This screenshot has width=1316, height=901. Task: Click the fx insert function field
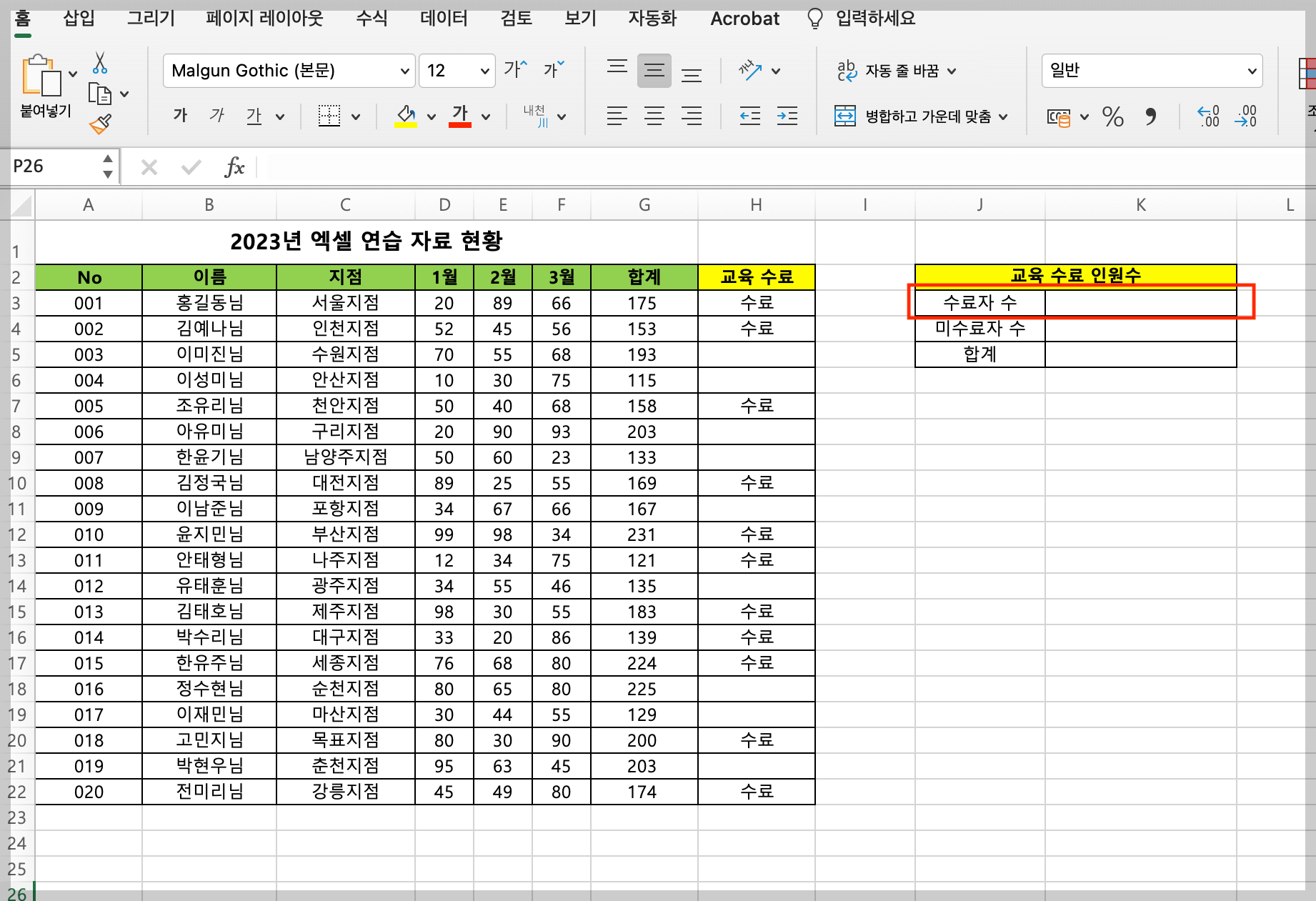tap(236, 166)
